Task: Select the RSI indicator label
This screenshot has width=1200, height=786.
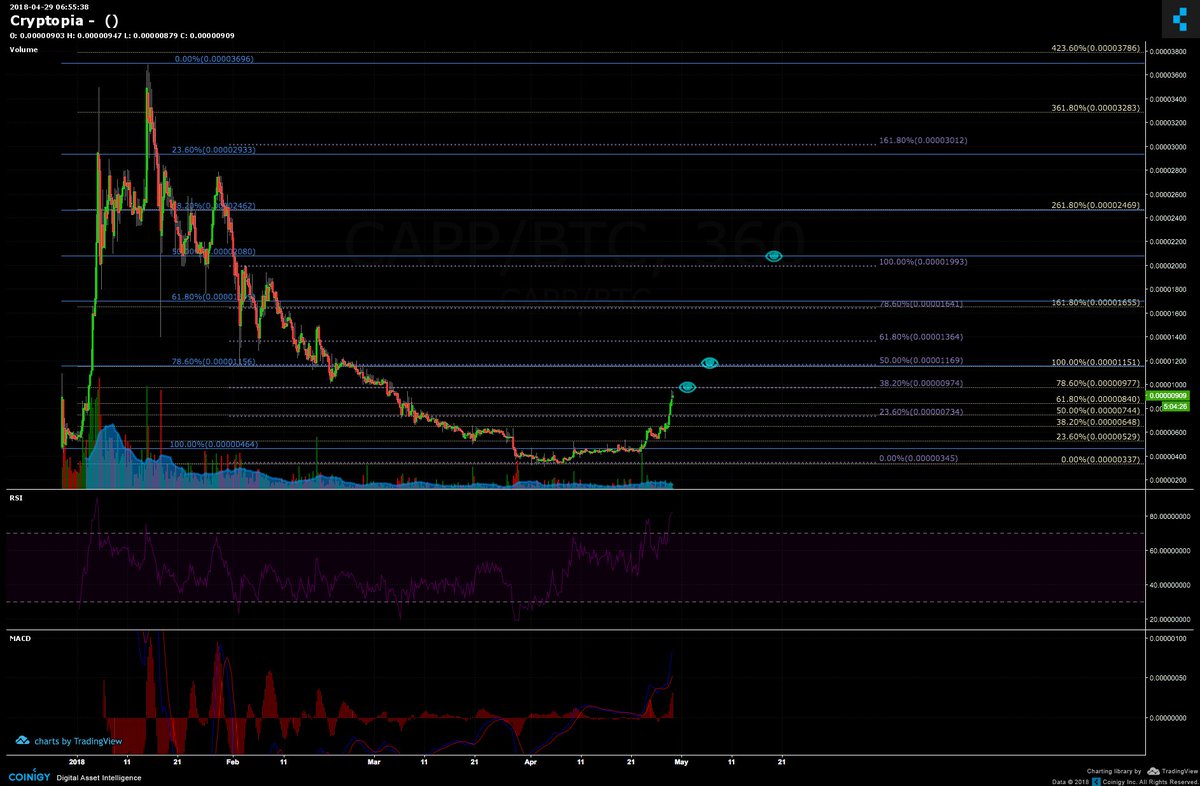Action: coord(16,496)
